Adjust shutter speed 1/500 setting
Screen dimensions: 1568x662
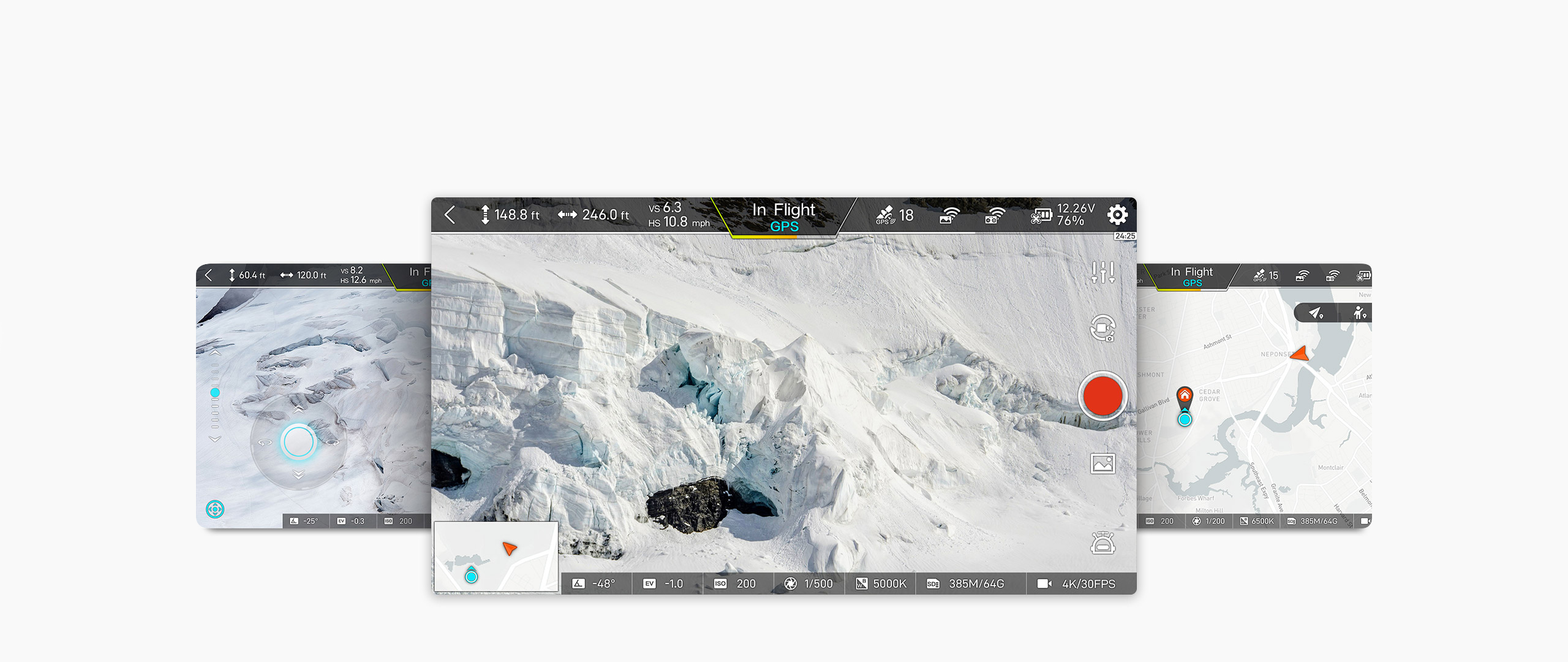point(809,584)
